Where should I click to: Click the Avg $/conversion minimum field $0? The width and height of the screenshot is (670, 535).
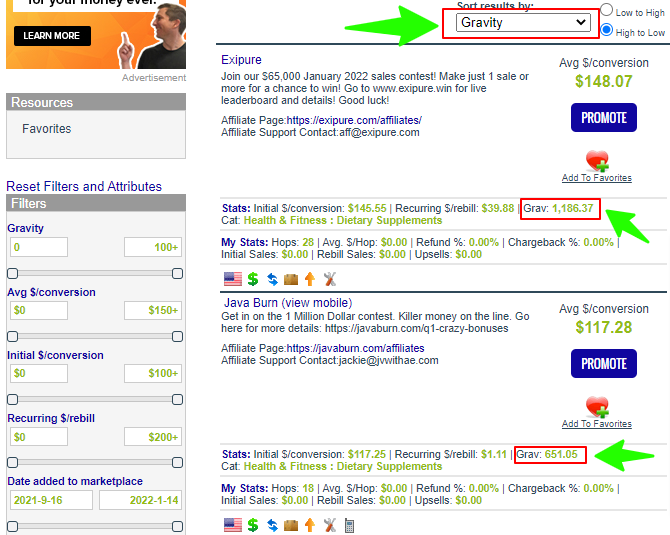click(39, 310)
